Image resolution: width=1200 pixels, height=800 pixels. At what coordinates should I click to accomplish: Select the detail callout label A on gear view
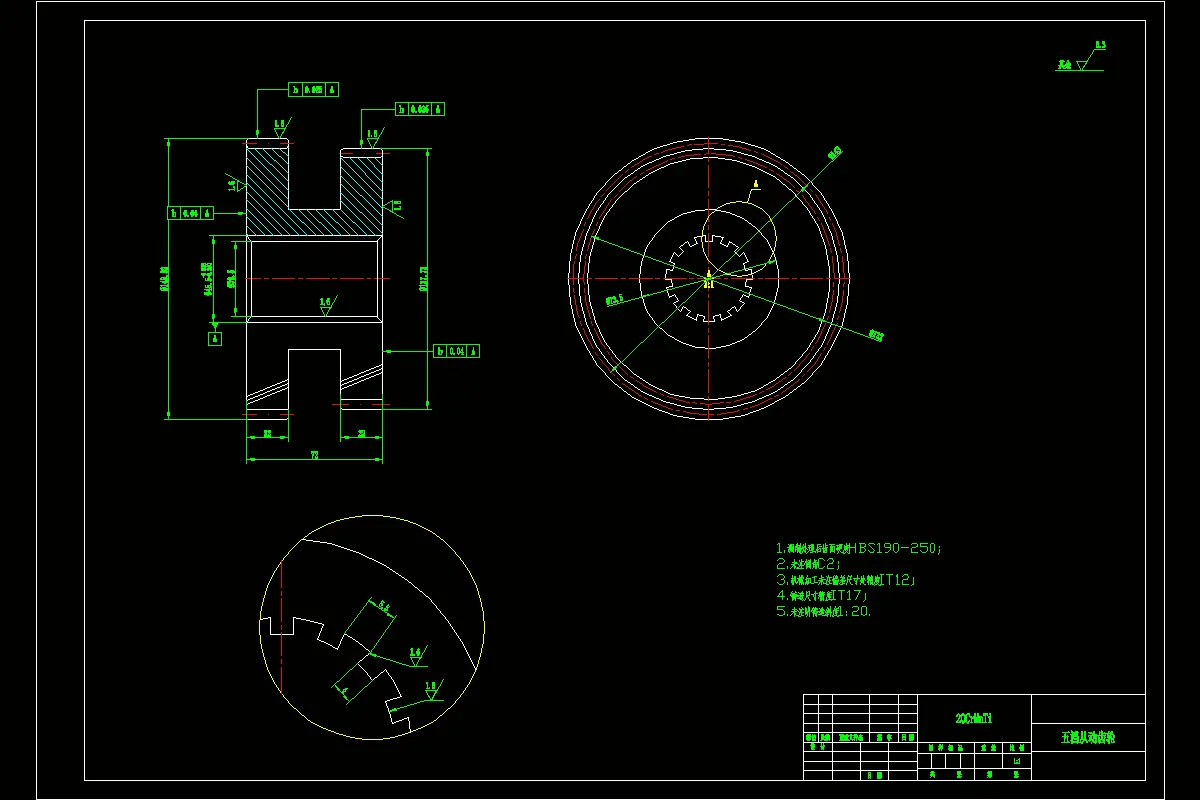[x=756, y=184]
